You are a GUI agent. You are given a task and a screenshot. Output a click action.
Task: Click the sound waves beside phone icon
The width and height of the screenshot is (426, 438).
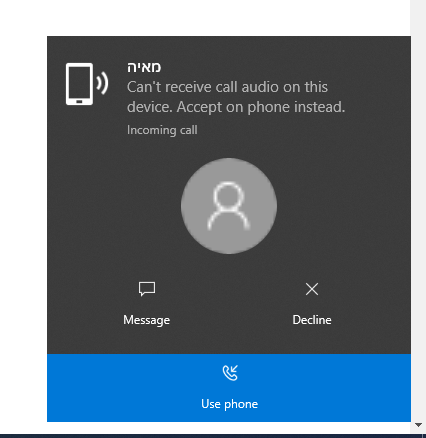point(102,83)
